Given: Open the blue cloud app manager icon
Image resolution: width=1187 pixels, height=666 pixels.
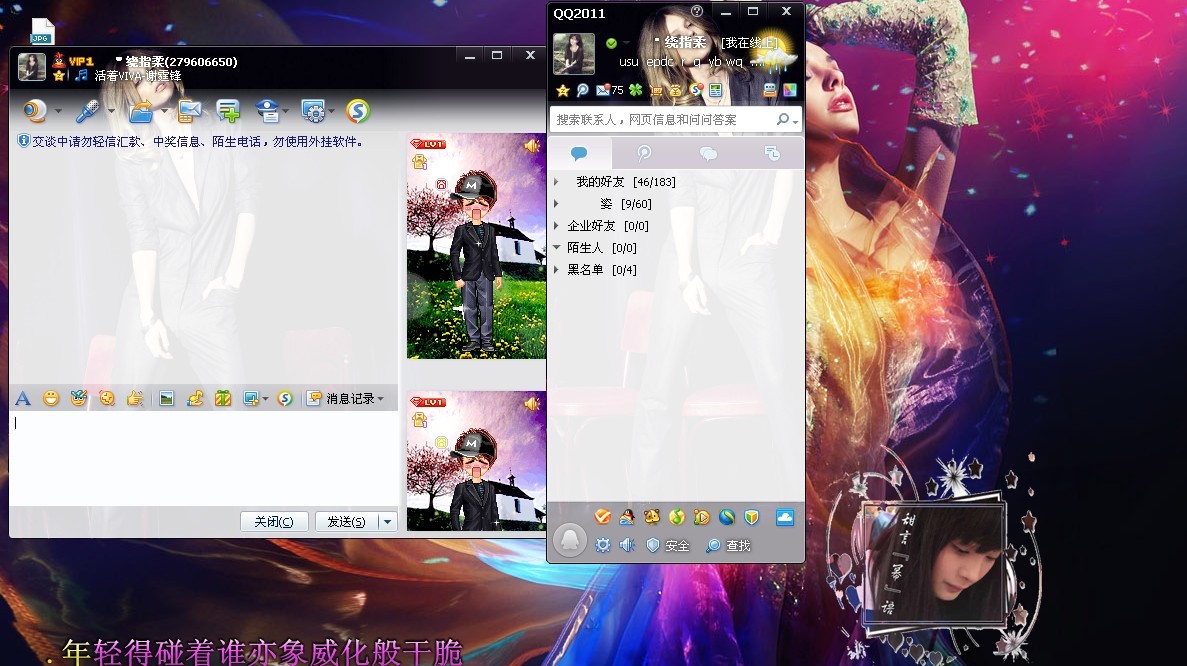Looking at the screenshot, I should (785, 518).
